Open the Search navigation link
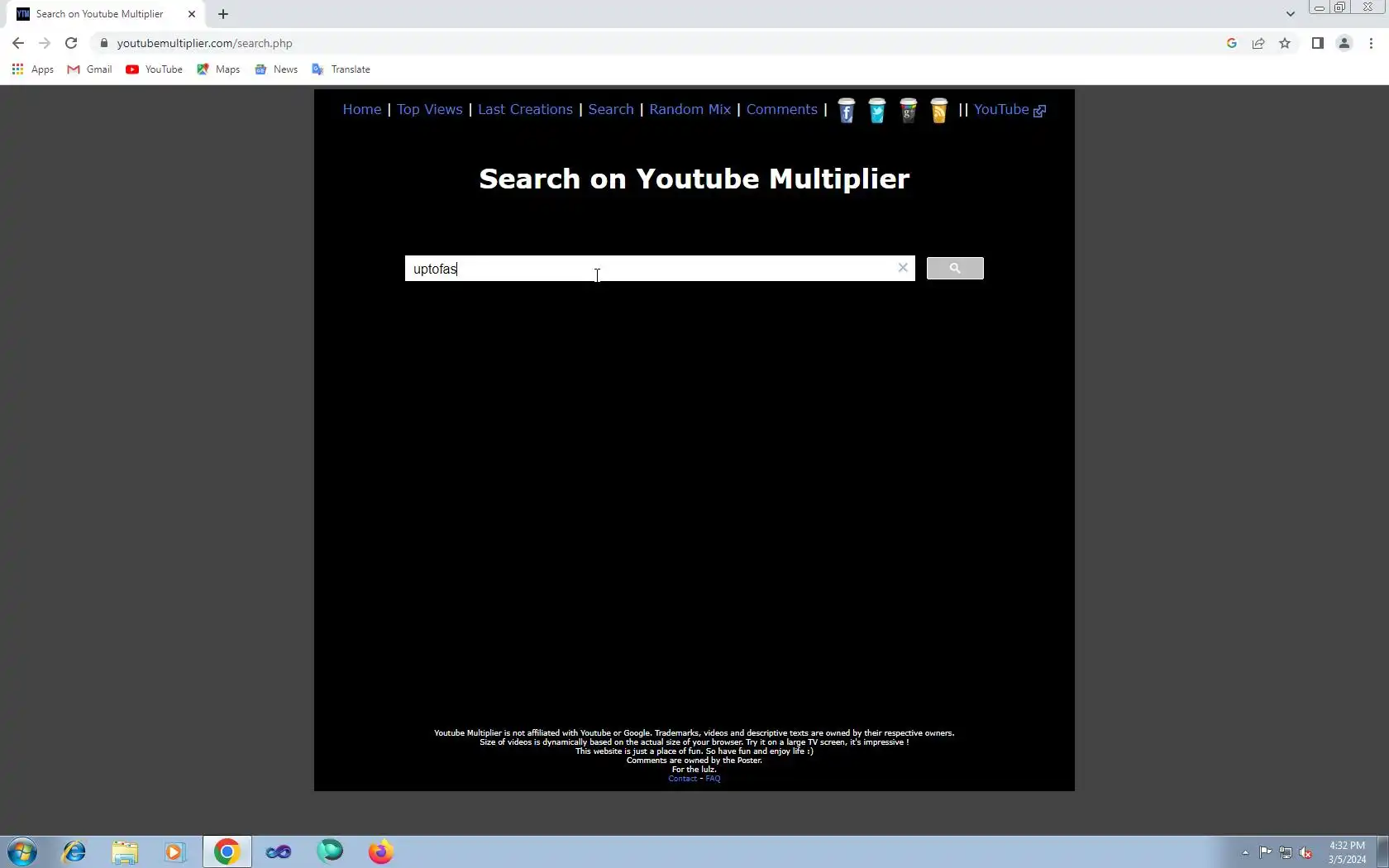 coord(611,109)
